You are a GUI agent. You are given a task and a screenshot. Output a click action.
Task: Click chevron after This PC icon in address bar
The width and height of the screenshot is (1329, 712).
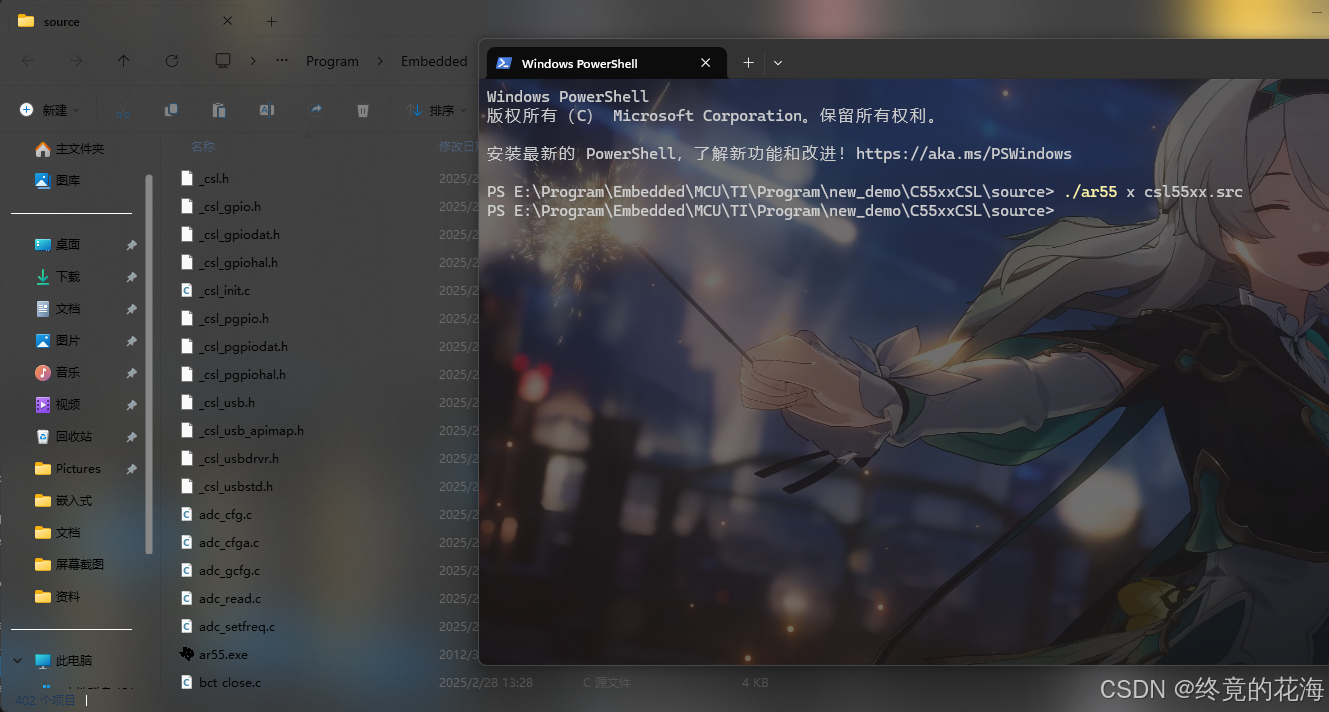click(x=253, y=61)
